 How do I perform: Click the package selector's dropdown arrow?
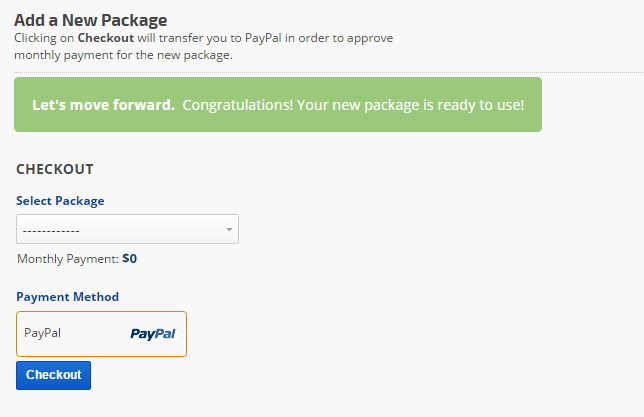coord(229,230)
